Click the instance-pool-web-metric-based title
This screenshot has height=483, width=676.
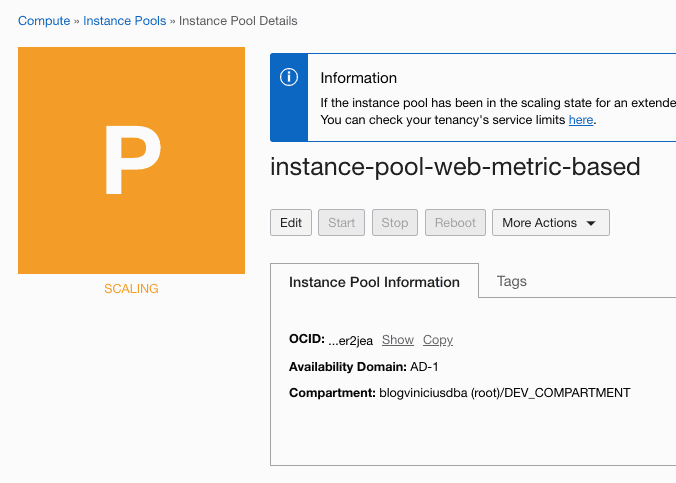tap(455, 166)
